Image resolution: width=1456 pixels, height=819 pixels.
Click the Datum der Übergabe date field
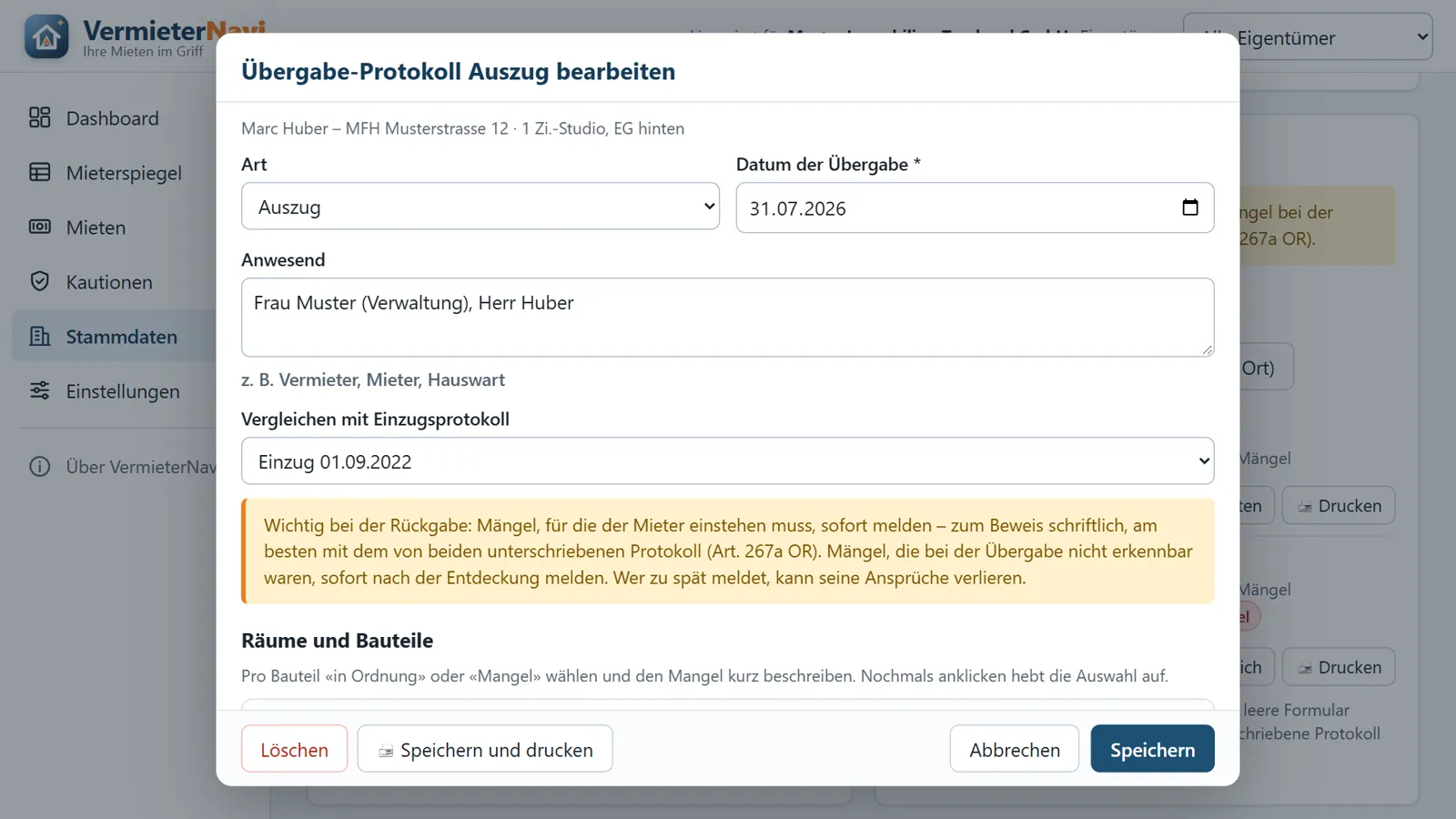[975, 207]
